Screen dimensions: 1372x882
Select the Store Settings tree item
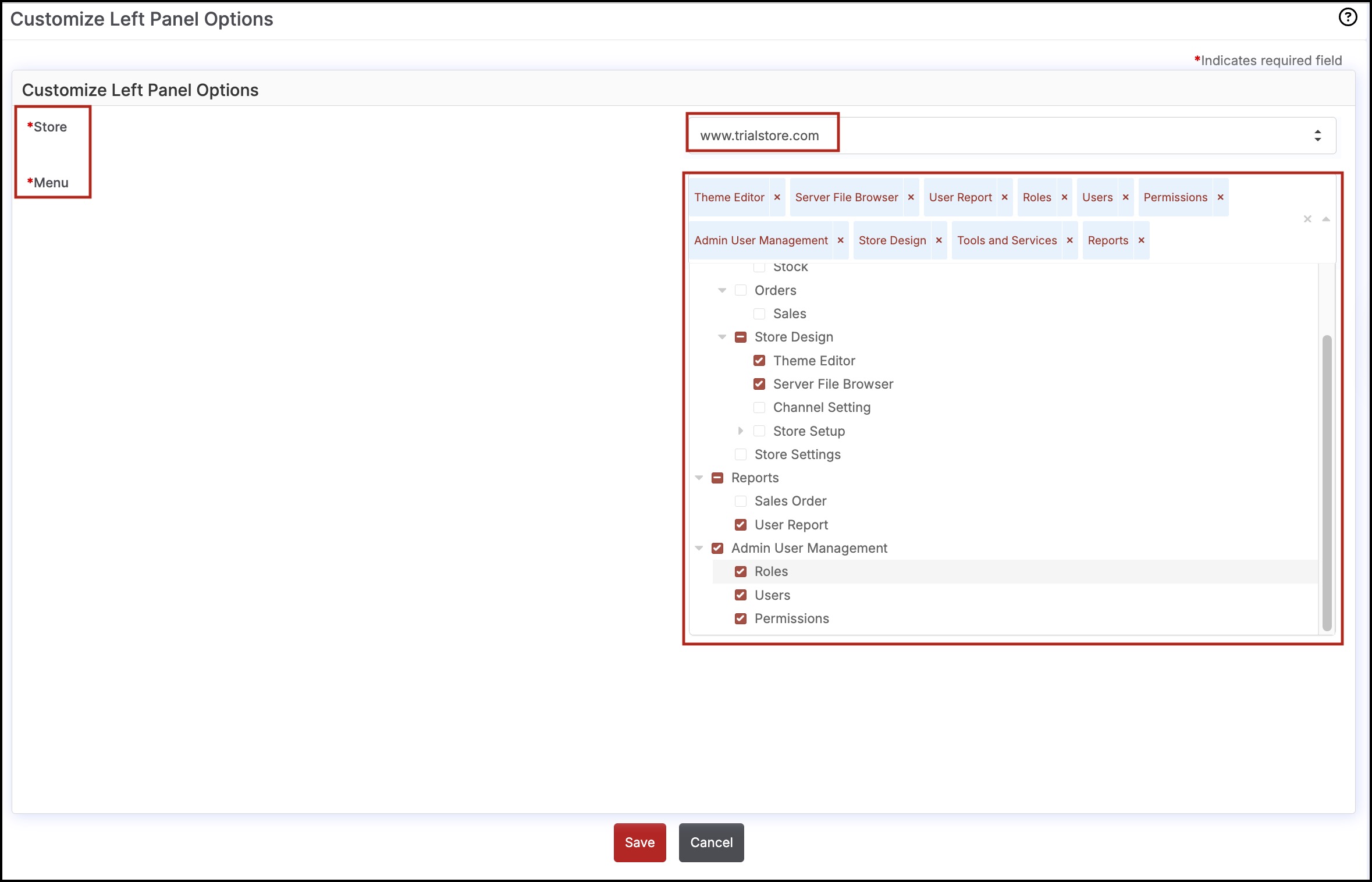[797, 454]
